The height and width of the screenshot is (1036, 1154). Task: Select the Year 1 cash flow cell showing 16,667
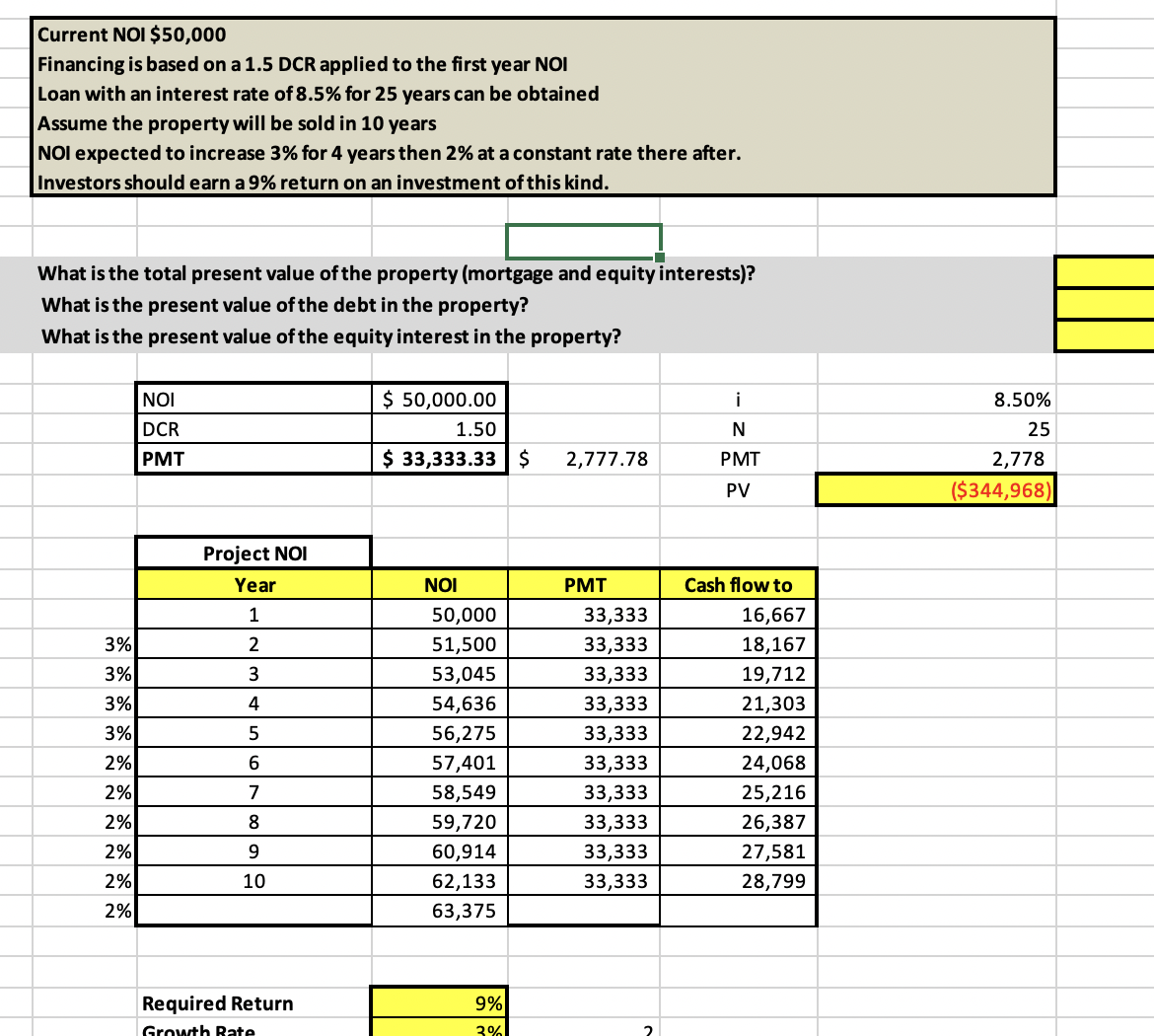[738, 614]
